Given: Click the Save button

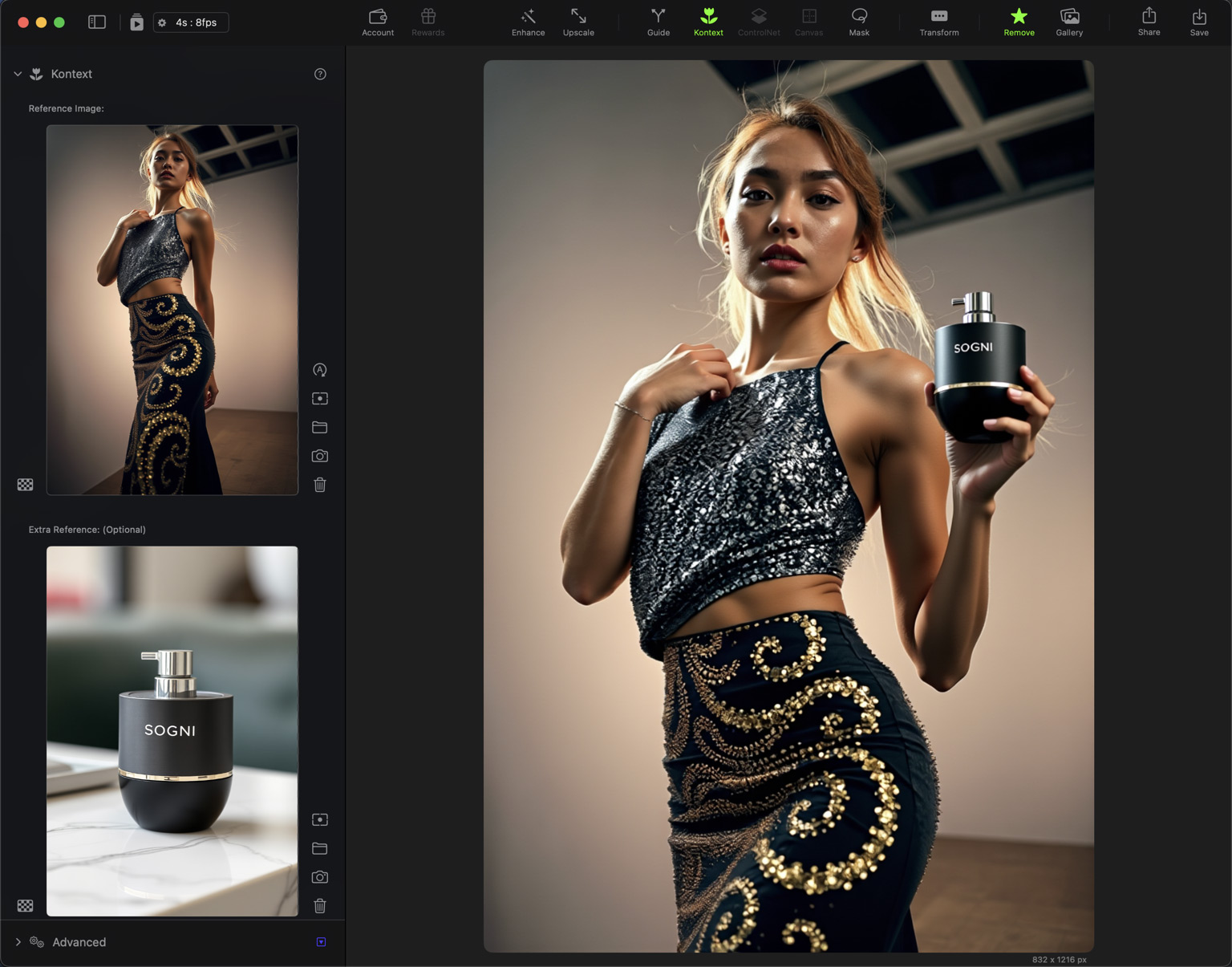Looking at the screenshot, I should point(1199,22).
